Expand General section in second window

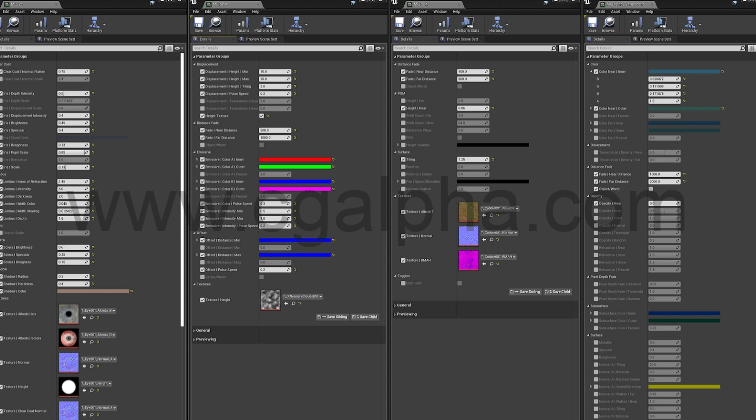click(x=194, y=330)
